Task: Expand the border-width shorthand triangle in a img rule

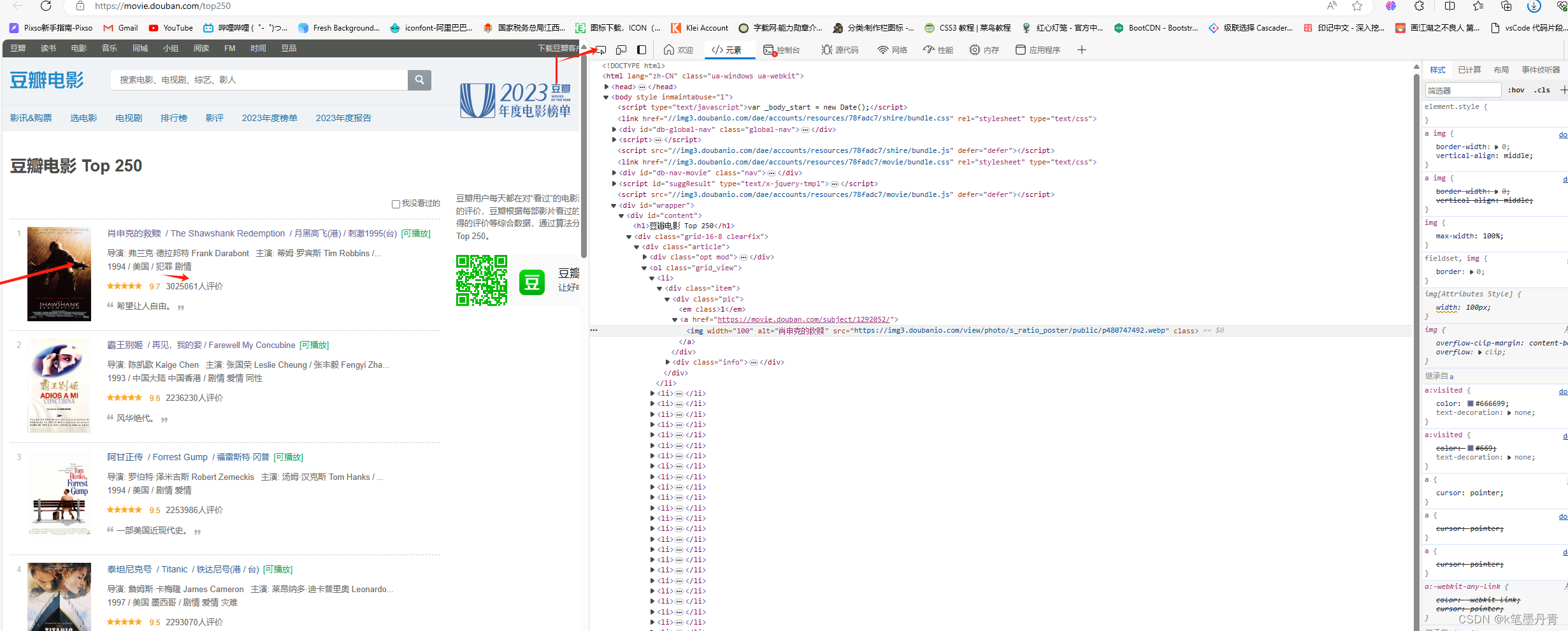Action: coord(1497,147)
